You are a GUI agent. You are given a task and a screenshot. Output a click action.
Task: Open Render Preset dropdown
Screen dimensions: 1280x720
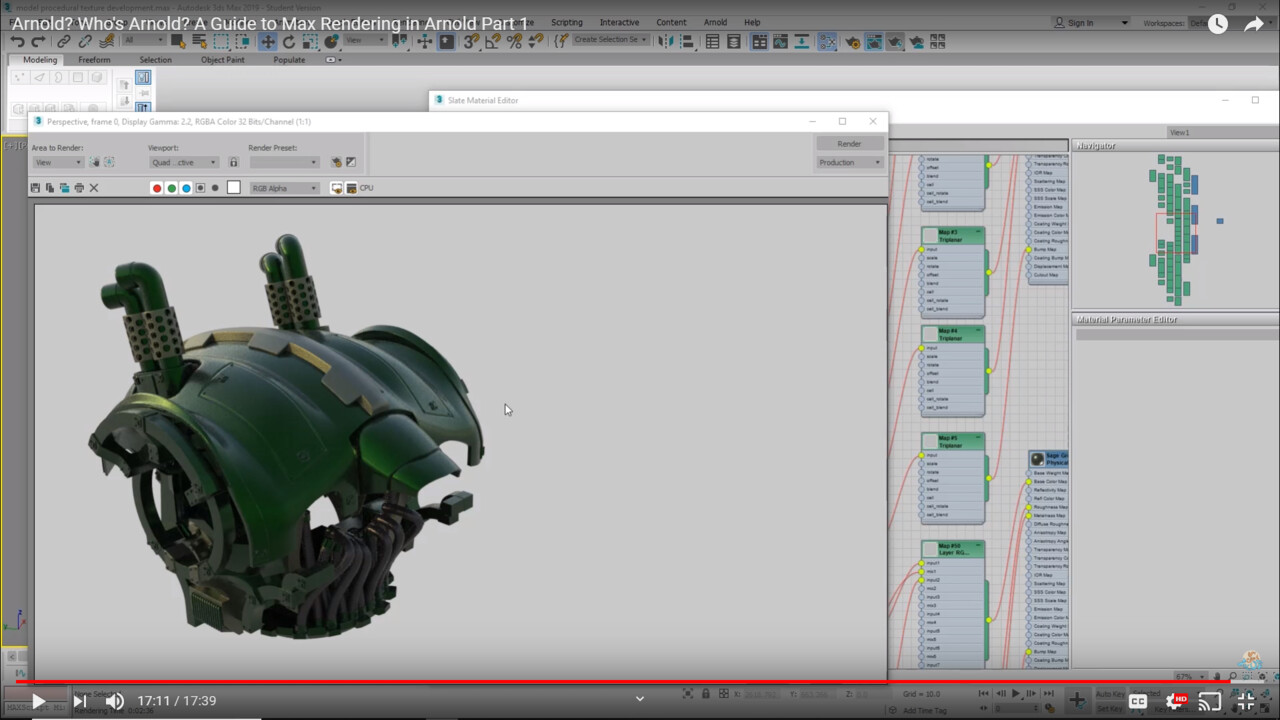point(284,162)
